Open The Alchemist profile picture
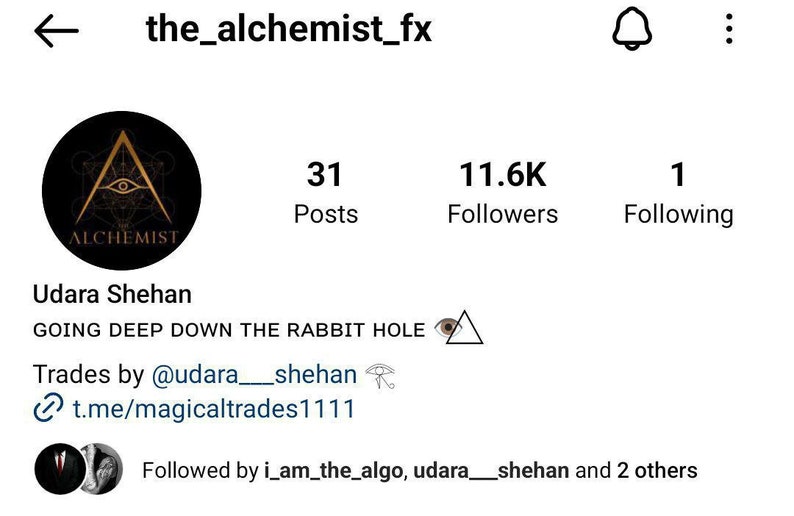This screenshot has width=794, height=516. 122,190
